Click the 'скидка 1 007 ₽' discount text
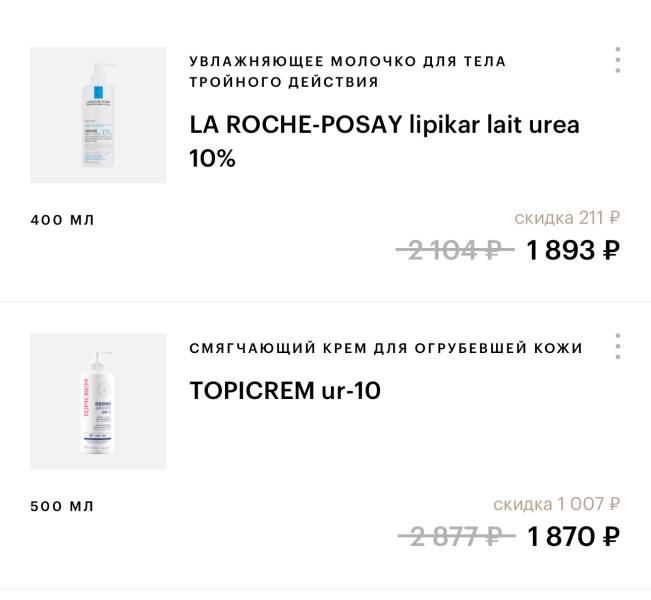Screen dimensions: 651x600 tap(556, 504)
